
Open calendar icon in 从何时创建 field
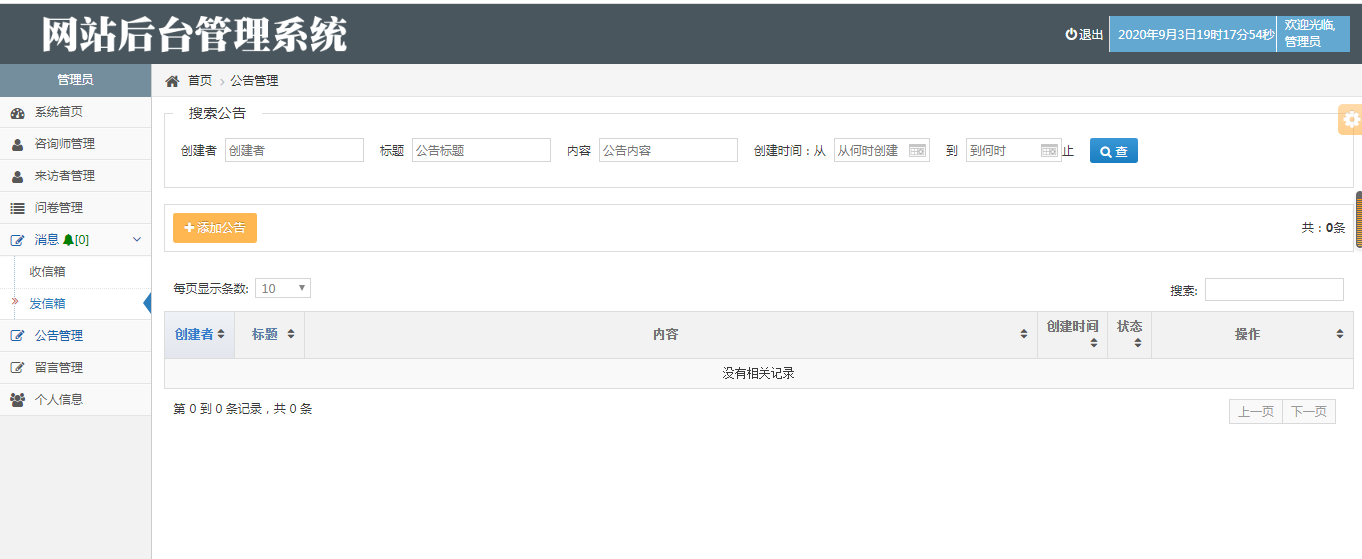[917, 151]
